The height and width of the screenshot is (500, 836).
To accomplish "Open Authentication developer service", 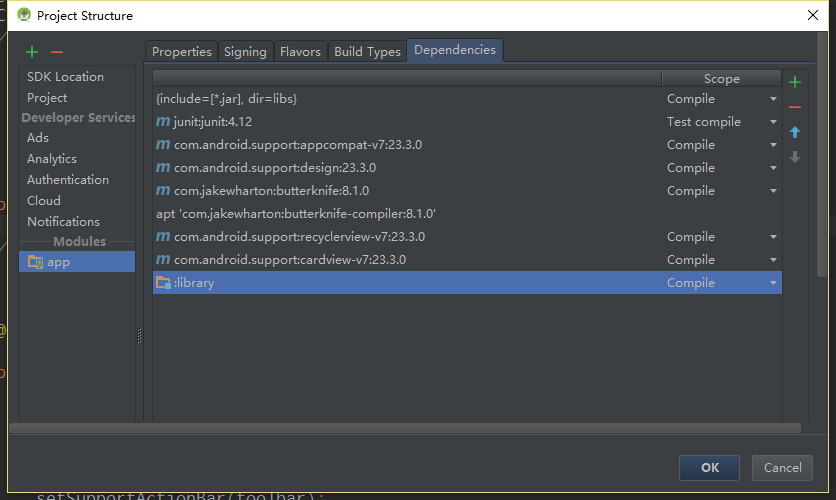I will pos(68,180).
